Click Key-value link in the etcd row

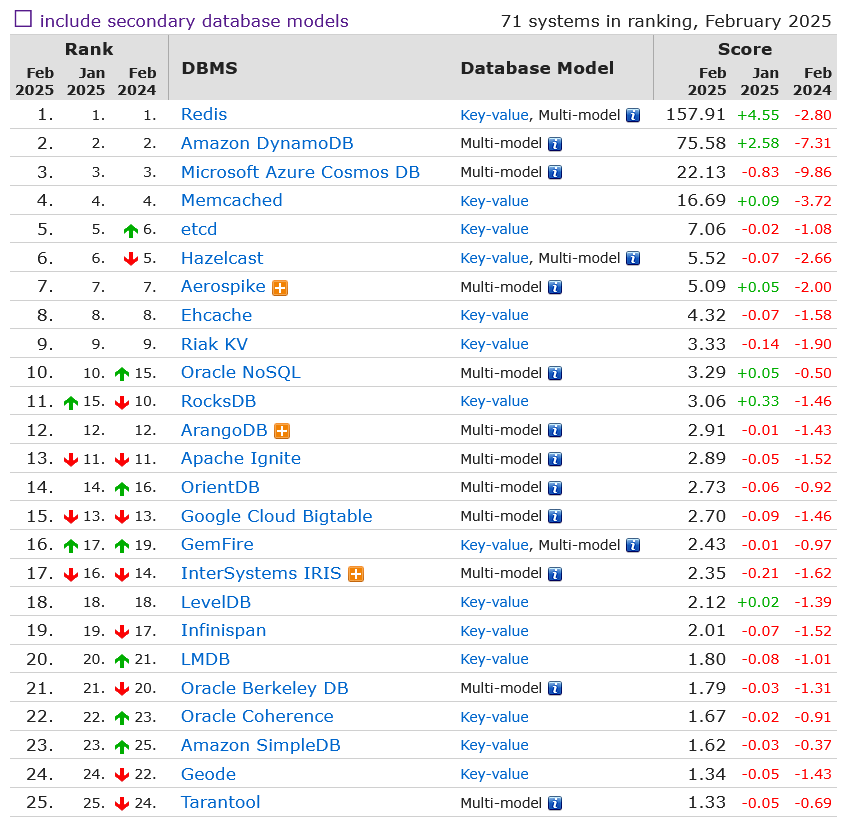495,230
